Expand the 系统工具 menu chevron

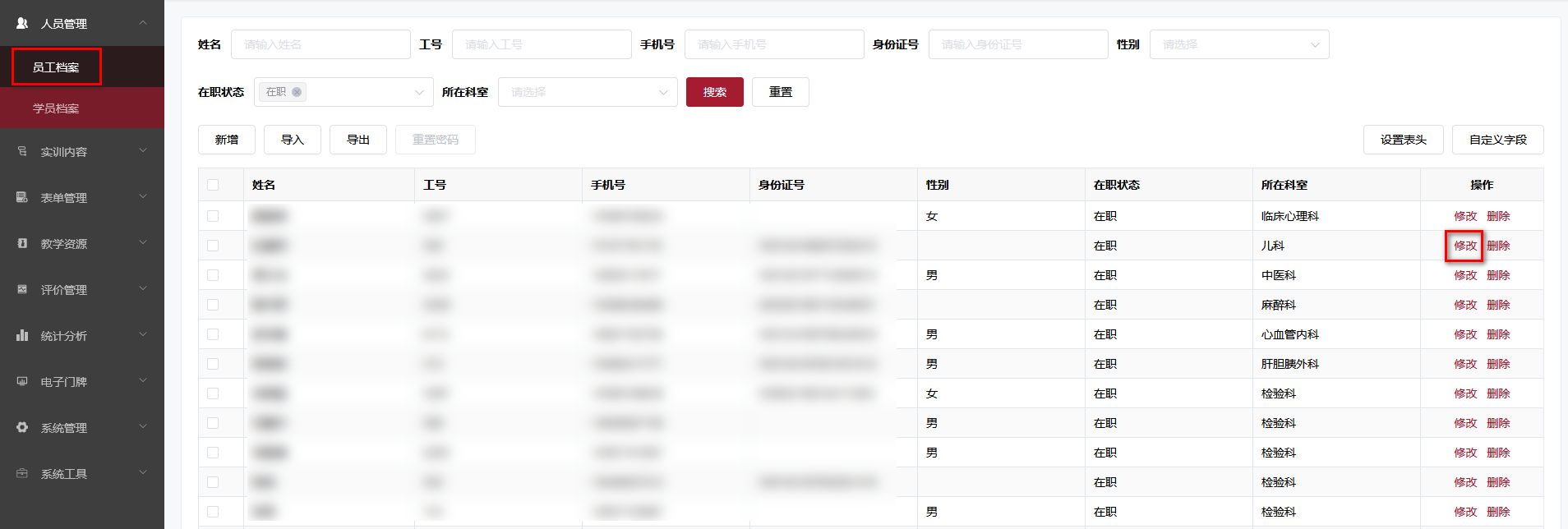[143, 473]
